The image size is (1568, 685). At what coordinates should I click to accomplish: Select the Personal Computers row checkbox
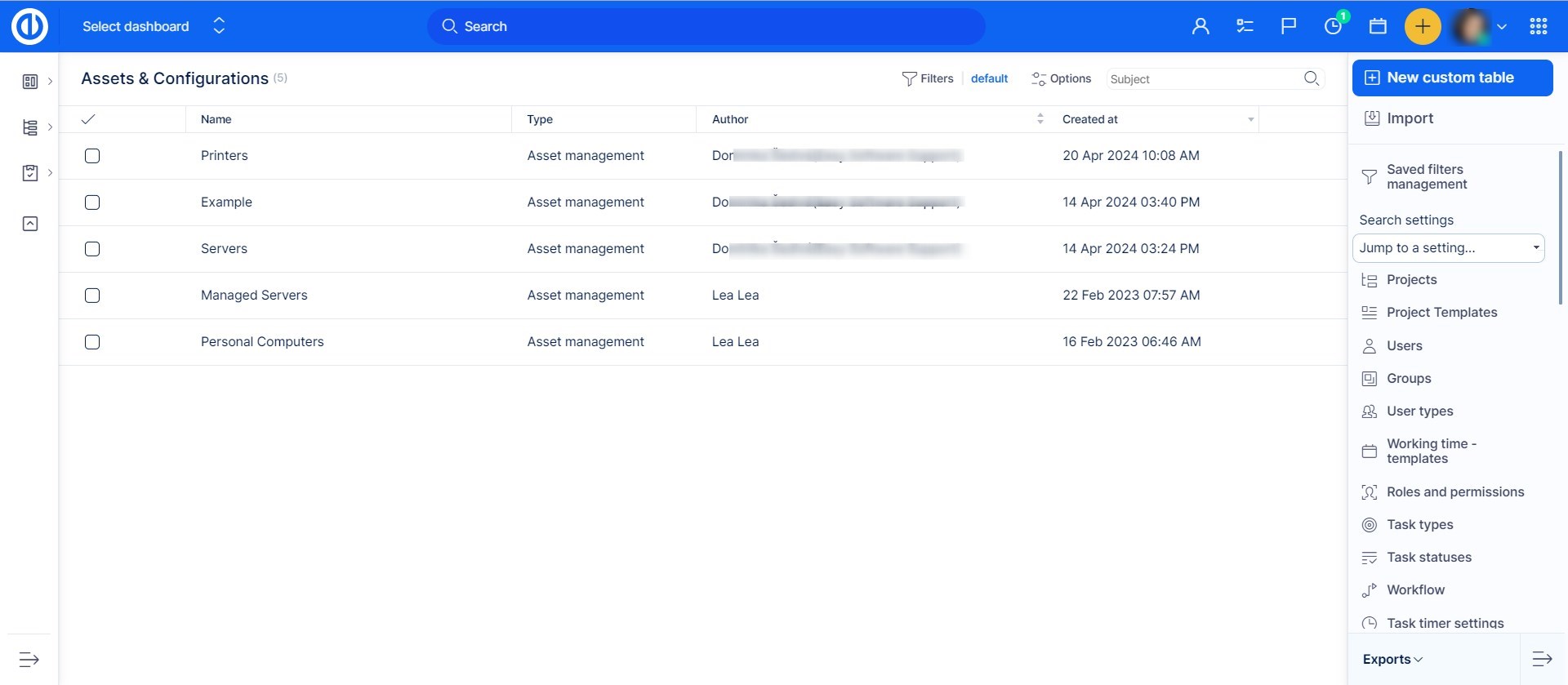pyautogui.click(x=92, y=342)
